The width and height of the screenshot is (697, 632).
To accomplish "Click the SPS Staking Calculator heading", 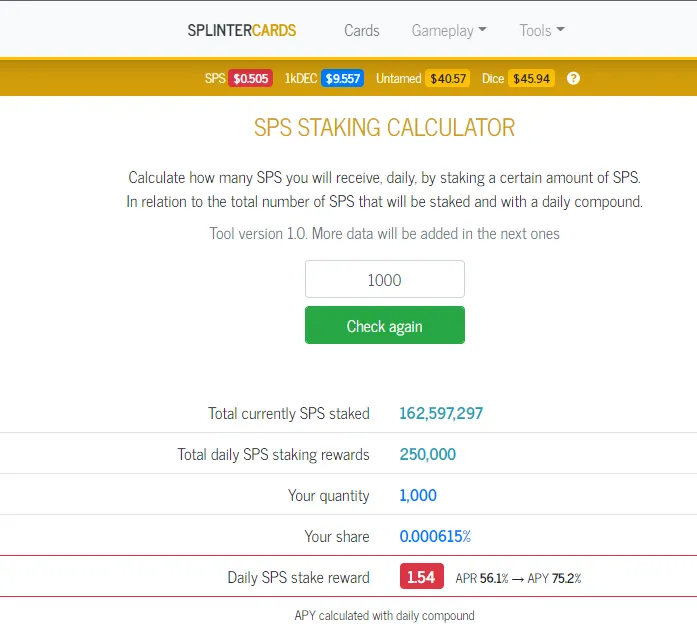I will (385, 128).
